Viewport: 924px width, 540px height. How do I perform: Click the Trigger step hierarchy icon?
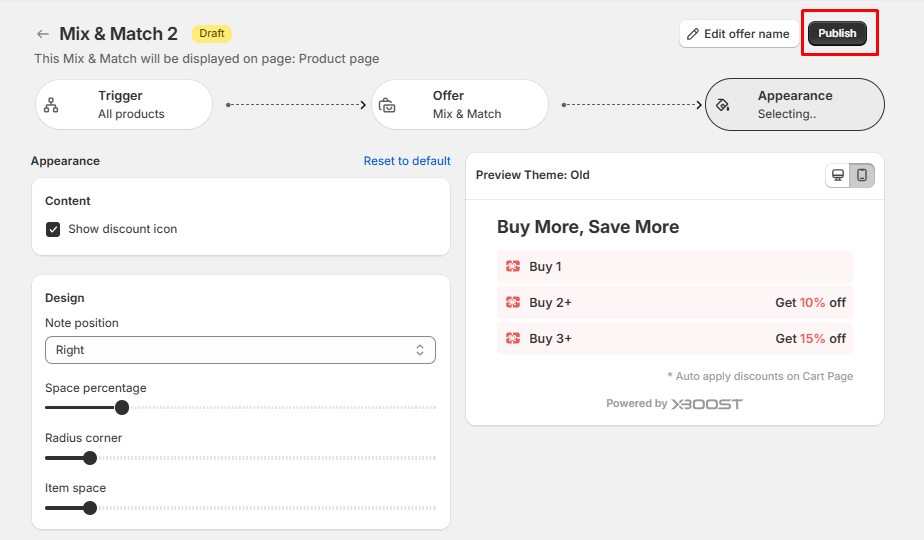[x=52, y=105]
